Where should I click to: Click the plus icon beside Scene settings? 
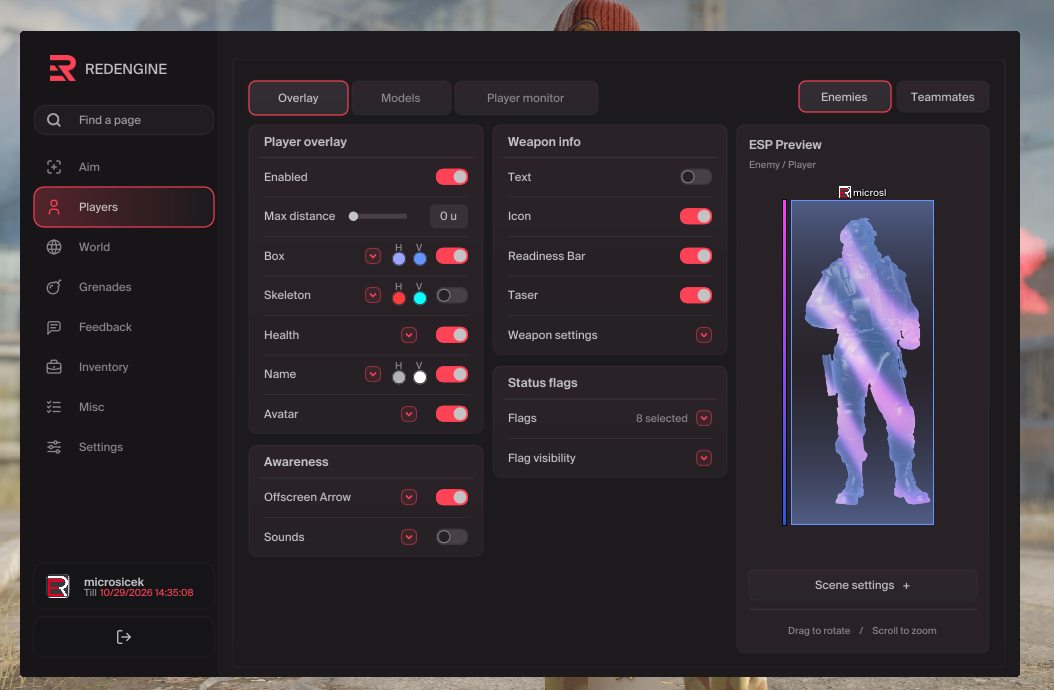(906, 586)
